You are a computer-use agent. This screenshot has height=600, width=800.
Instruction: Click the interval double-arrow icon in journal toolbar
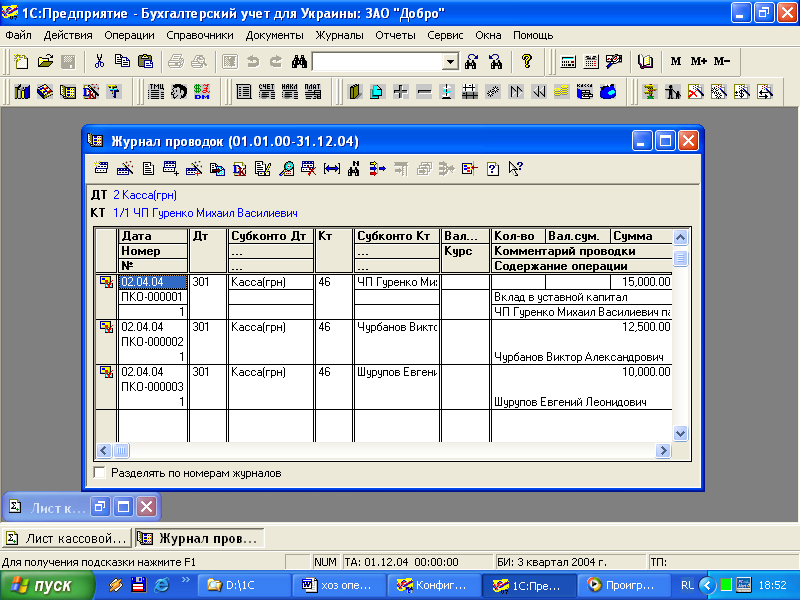pyautogui.click(x=332, y=168)
